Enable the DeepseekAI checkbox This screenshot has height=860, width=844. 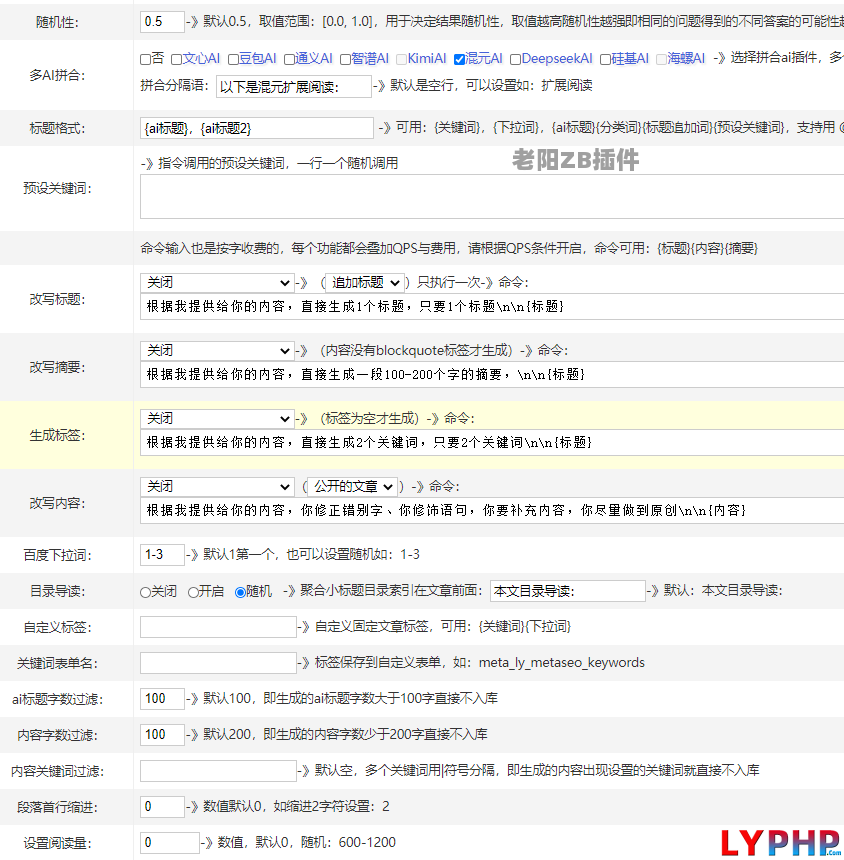(x=516, y=59)
